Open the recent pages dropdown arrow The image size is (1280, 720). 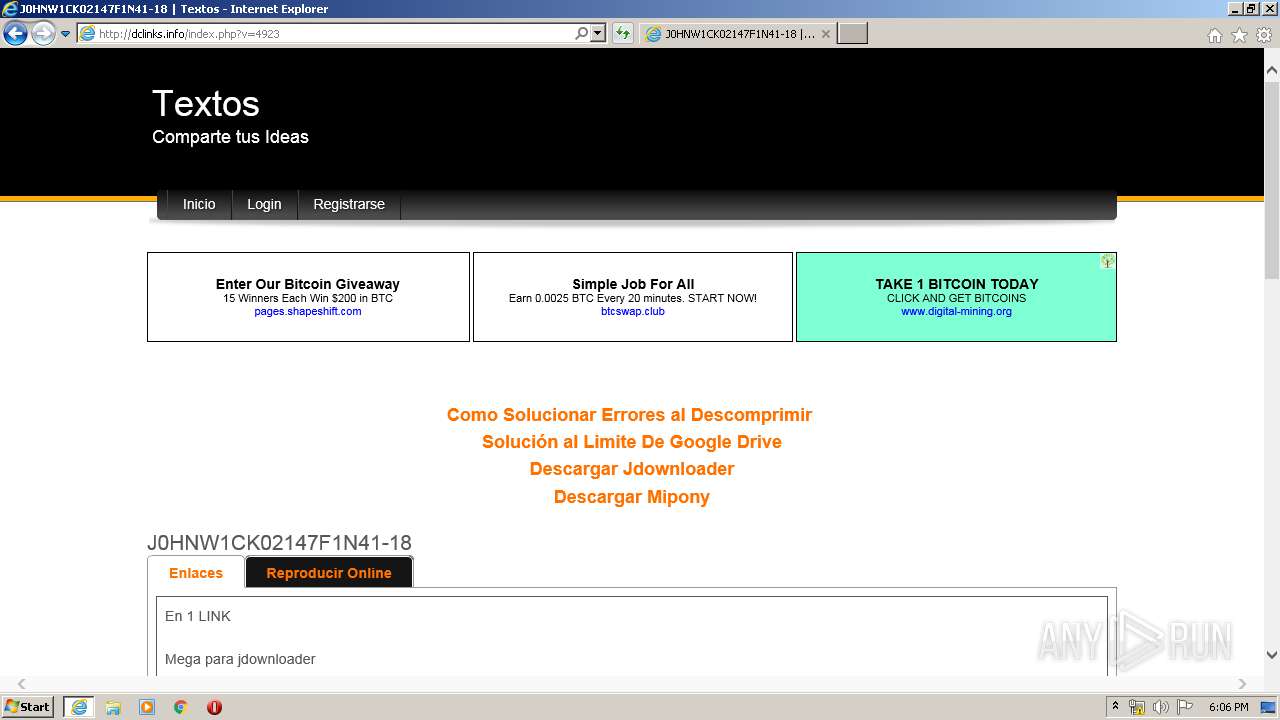[x=66, y=34]
